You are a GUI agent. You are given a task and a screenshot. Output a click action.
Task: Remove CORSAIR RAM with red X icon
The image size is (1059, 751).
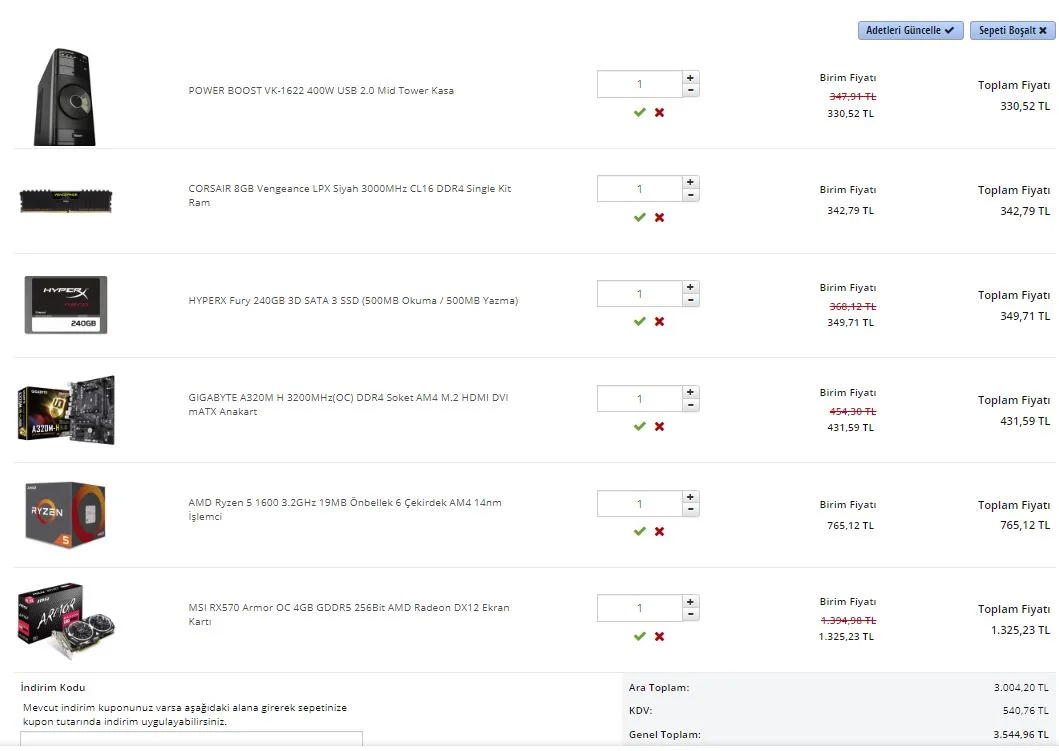coord(659,218)
